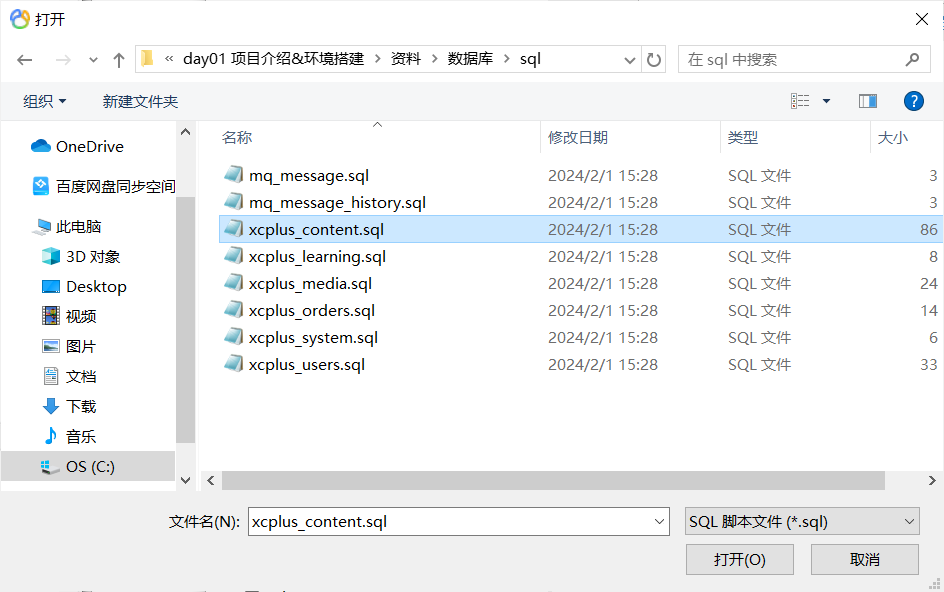Navigate to 资料 in the breadcrumb
This screenshot has height=592, width=944.
coord(406,59)
